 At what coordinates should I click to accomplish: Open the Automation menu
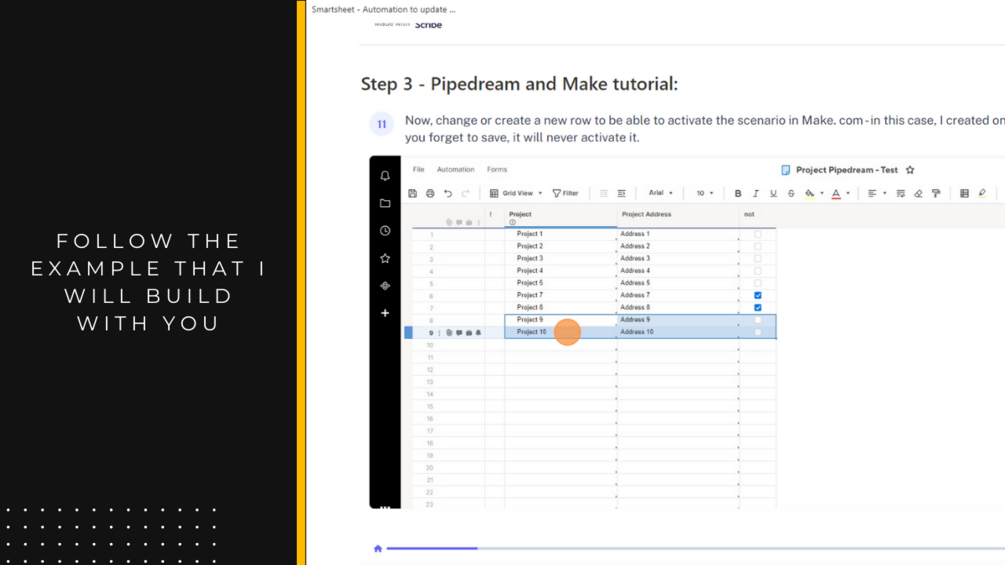click(456, 170)
